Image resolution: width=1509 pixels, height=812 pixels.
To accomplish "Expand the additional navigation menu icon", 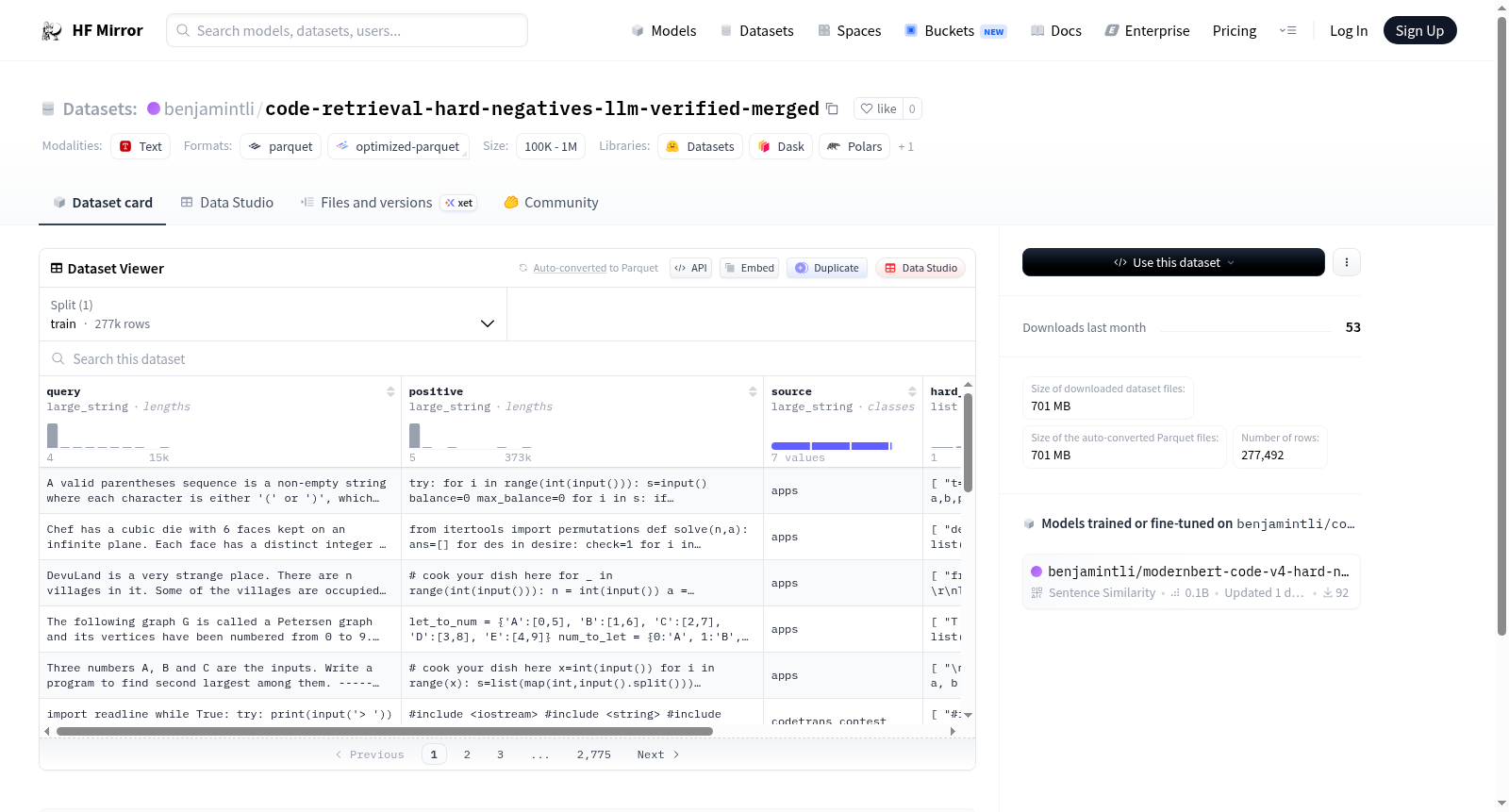I will click(1287, 30).
